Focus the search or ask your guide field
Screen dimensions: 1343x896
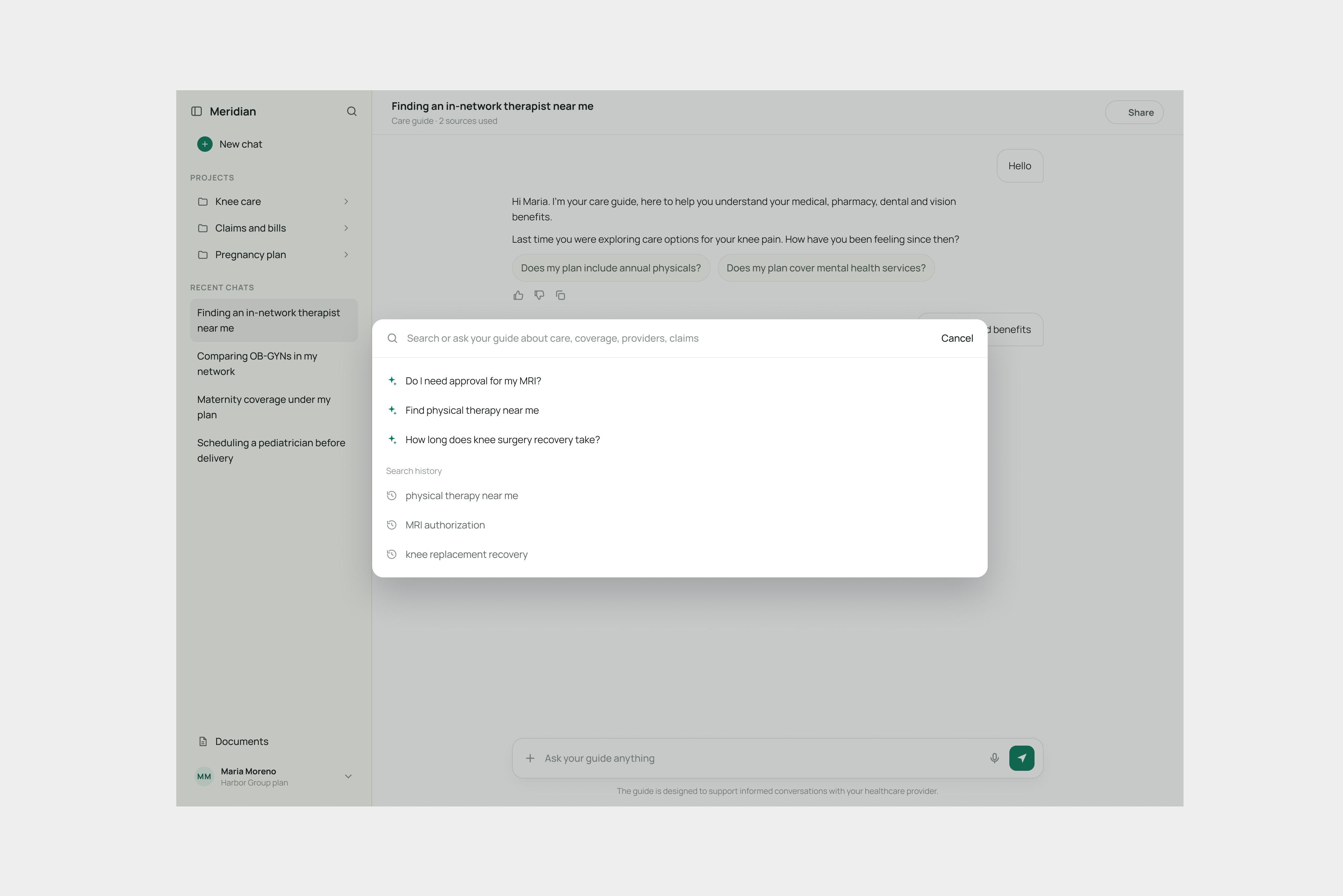tap(667, 338)
